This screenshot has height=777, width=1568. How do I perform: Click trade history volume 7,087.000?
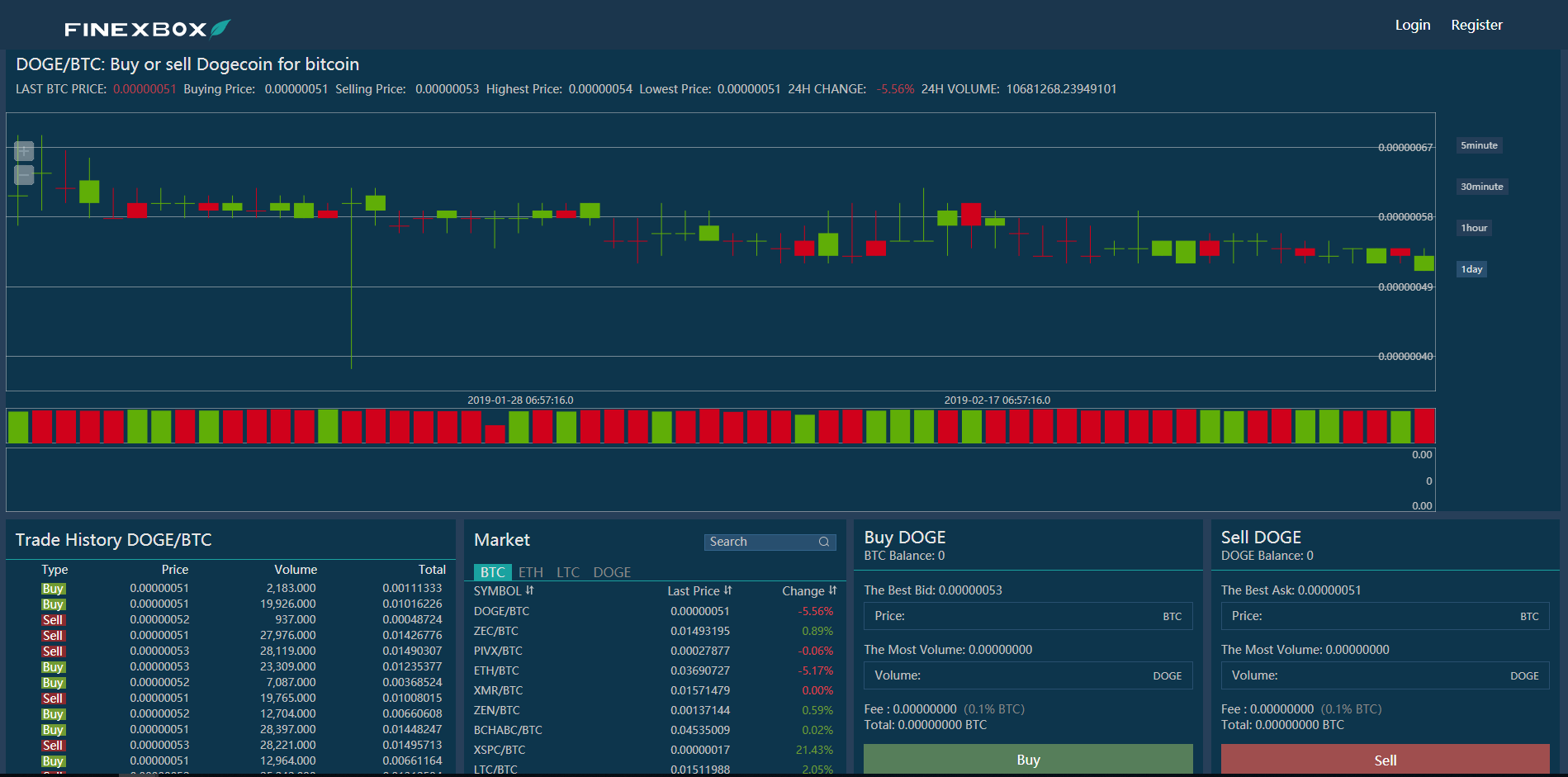pos(291,682)
